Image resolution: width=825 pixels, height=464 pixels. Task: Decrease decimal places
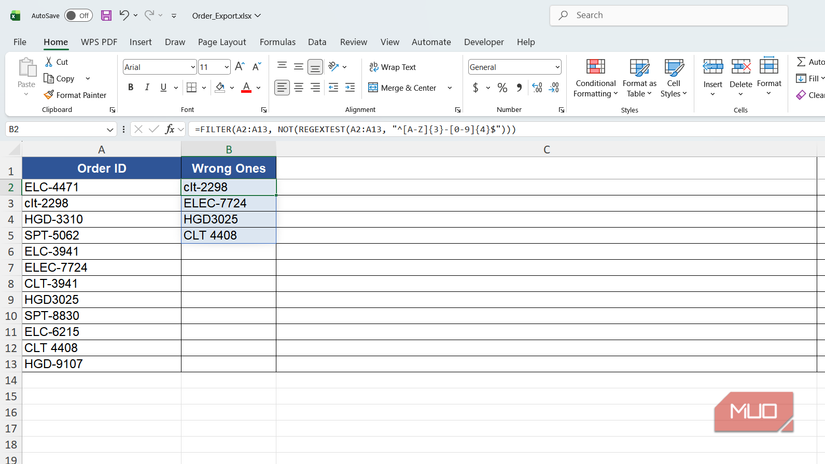554,88
